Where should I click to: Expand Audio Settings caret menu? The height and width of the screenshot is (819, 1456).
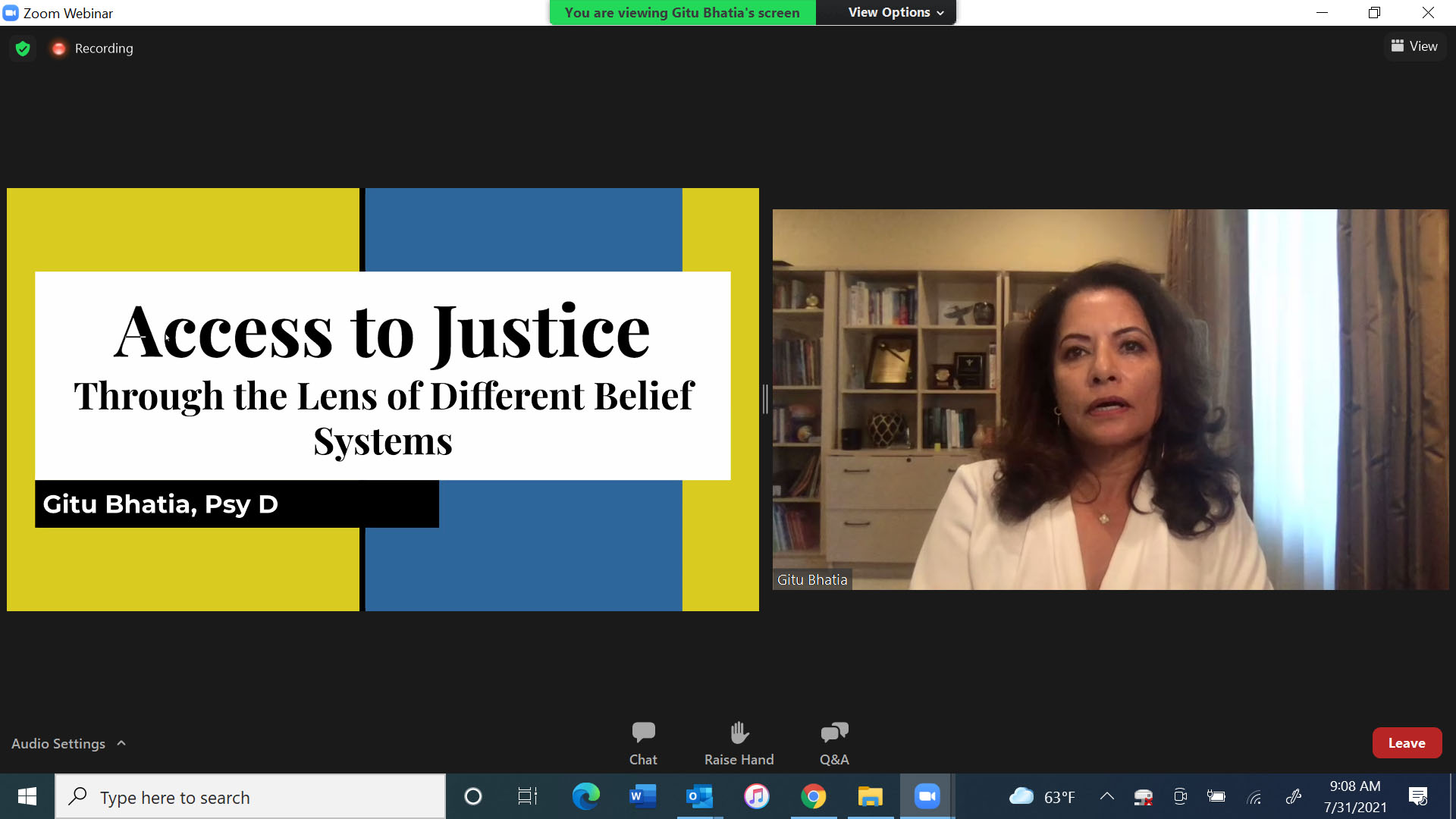(x=121, y=743)
